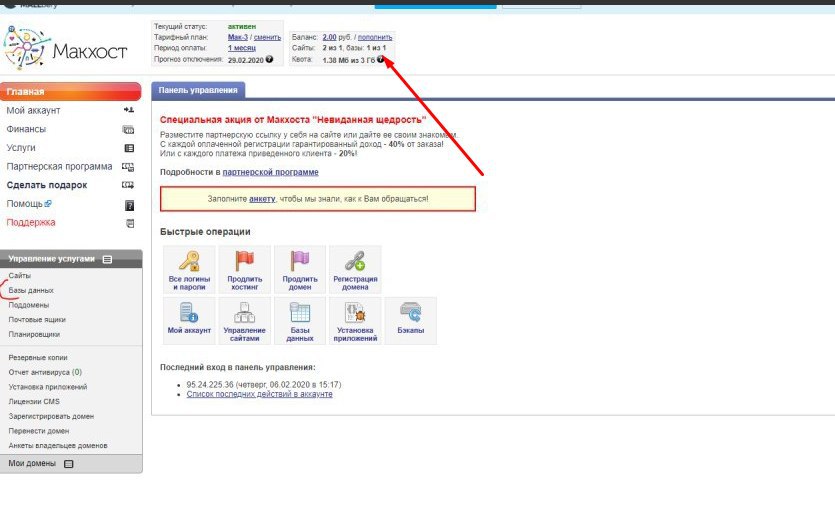Go to 'Почтовые ящики' in the sidebar
The width and height of the screenshot is (835, 526).
pos(37,319)
